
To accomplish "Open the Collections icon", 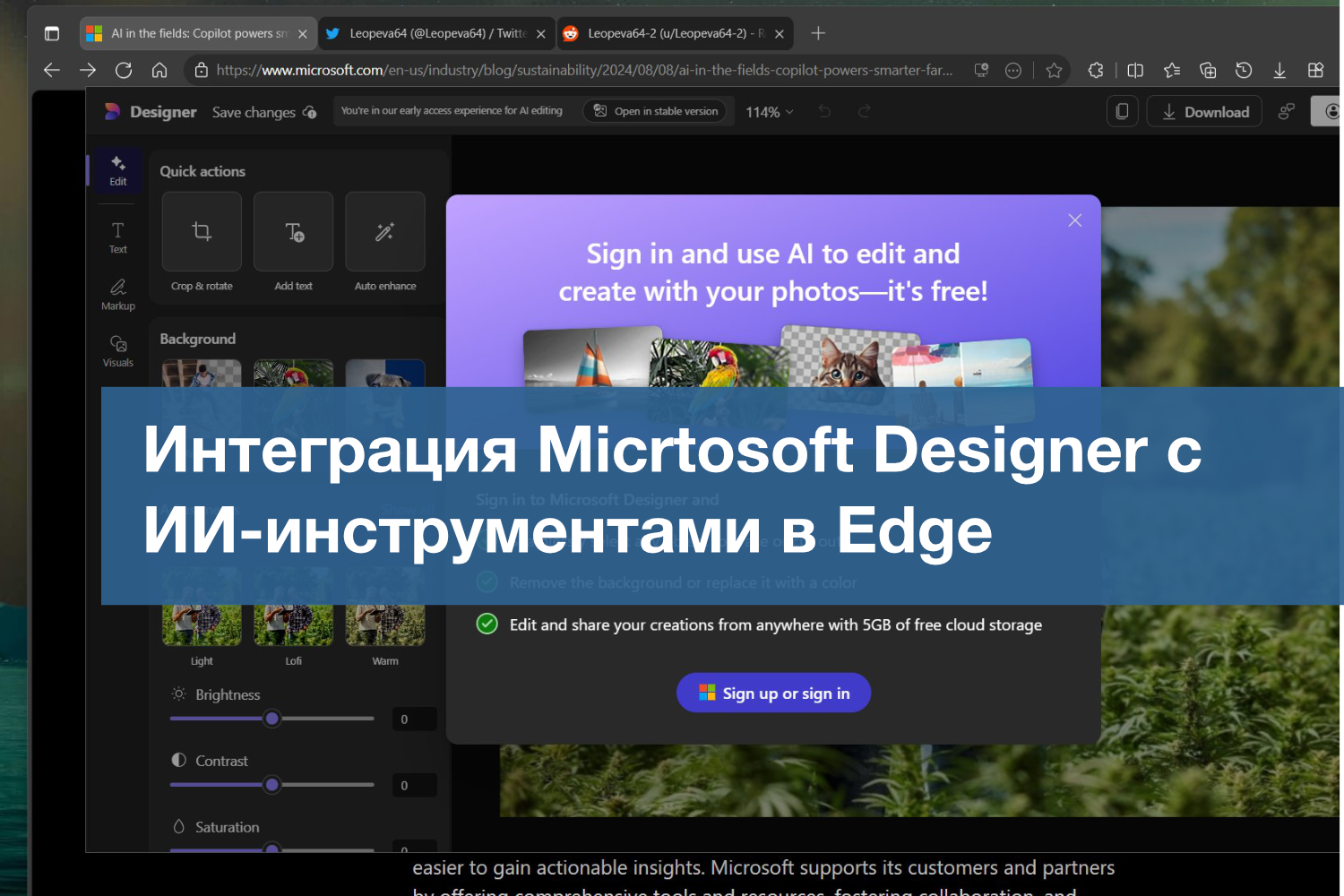I will 1208,70.
